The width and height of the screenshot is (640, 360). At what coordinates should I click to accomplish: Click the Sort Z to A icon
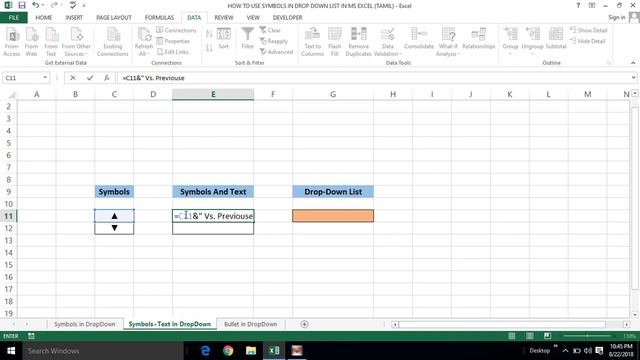(209, 48)
